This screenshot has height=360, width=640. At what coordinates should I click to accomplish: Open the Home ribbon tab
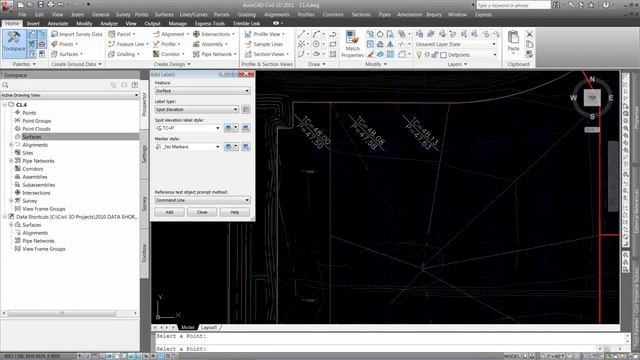click(x=12, y=23)
